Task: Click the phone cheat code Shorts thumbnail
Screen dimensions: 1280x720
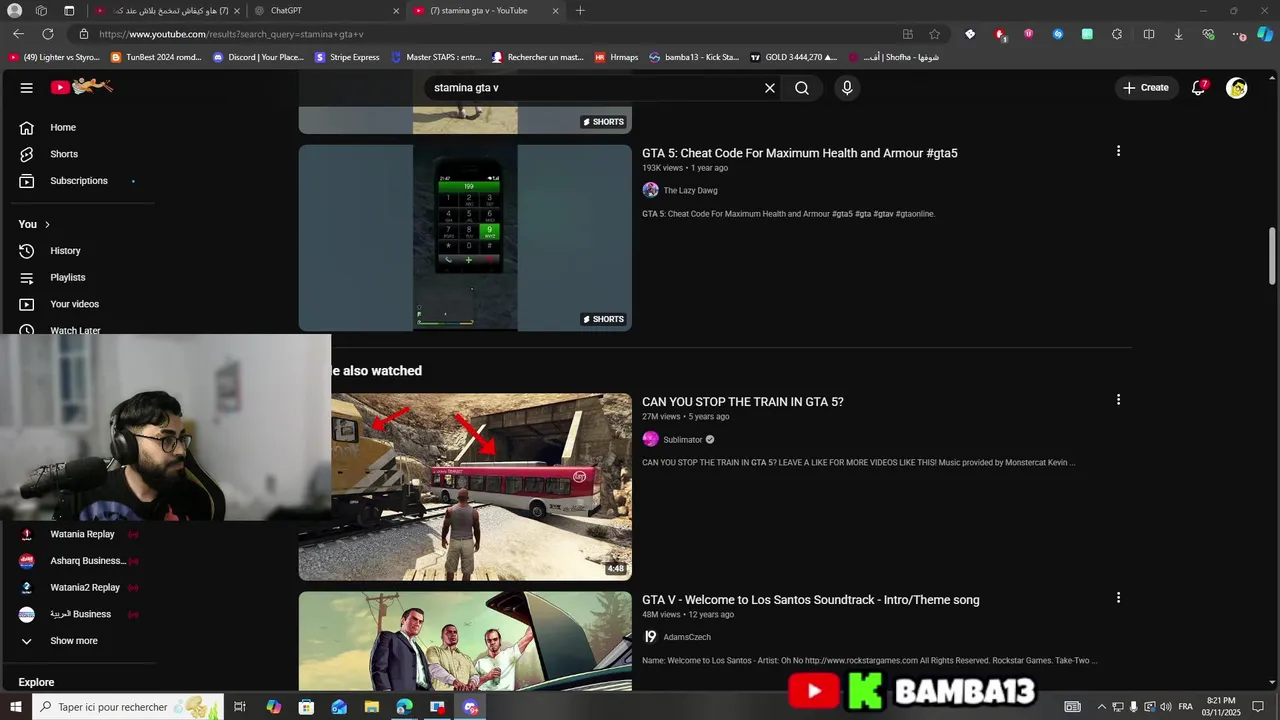Action: click(465, 238)
